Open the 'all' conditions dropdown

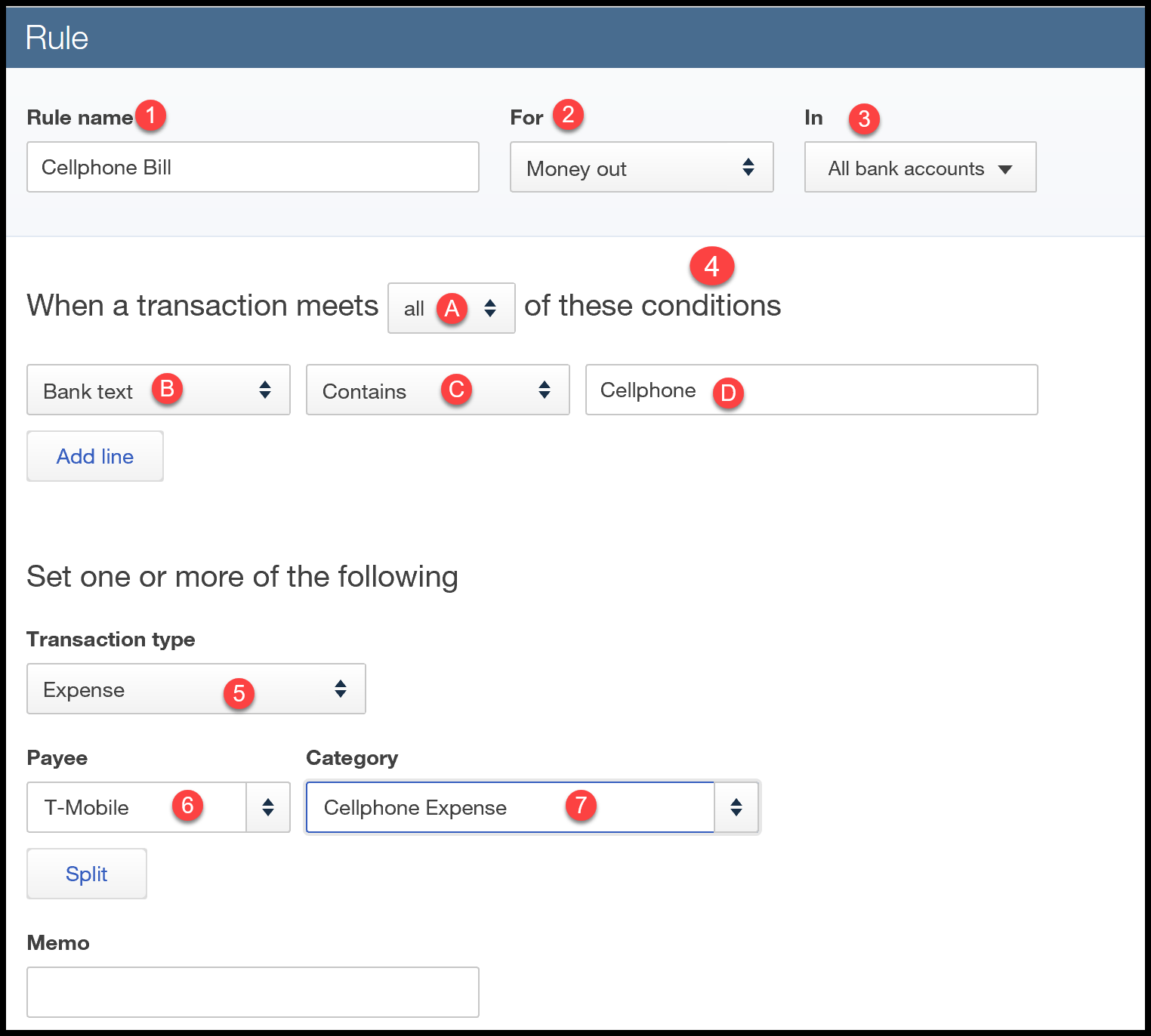click(x=451, y=307)
